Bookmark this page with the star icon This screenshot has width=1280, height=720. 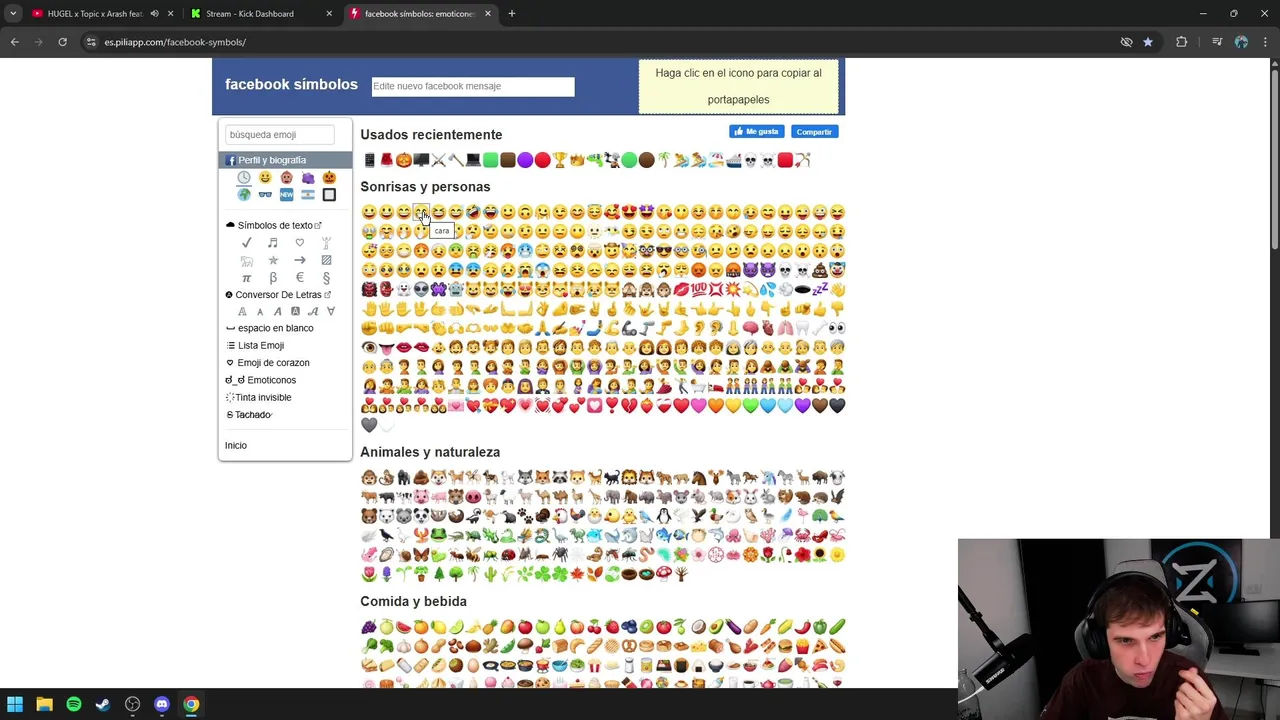click(1147, 42)
